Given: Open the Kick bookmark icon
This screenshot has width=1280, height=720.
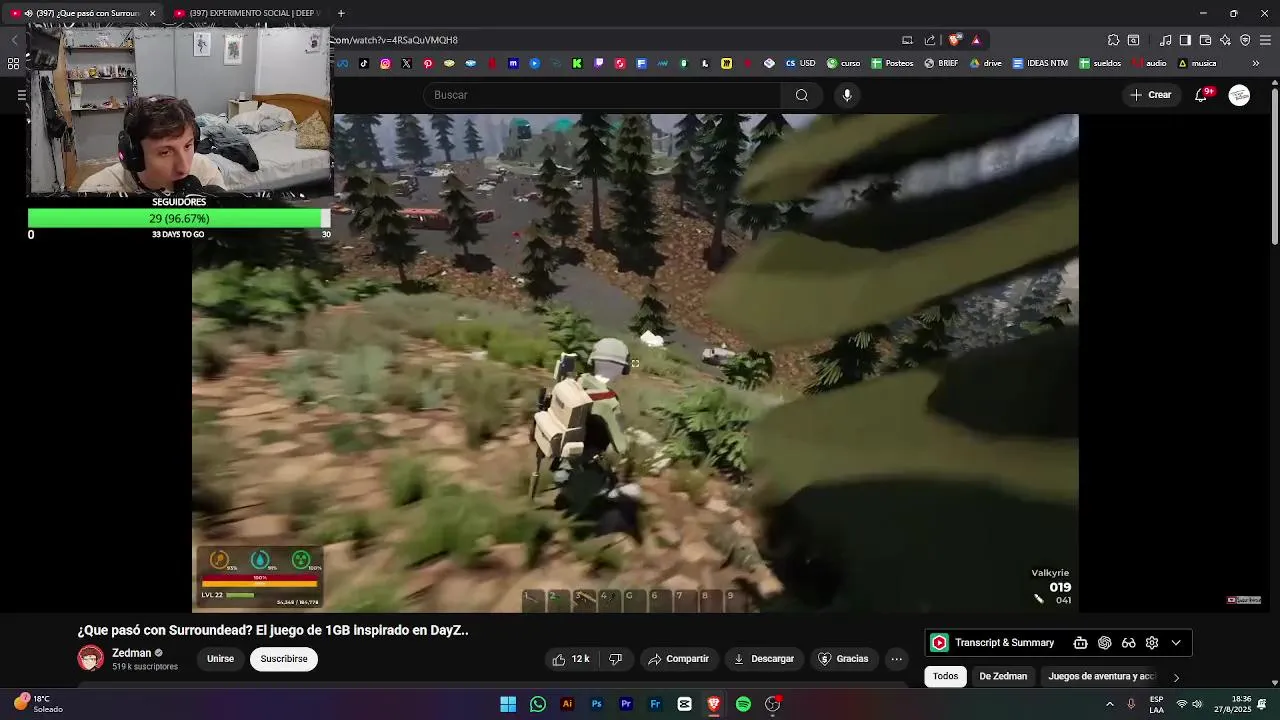Looking at the screenshot, I should 577,63.
